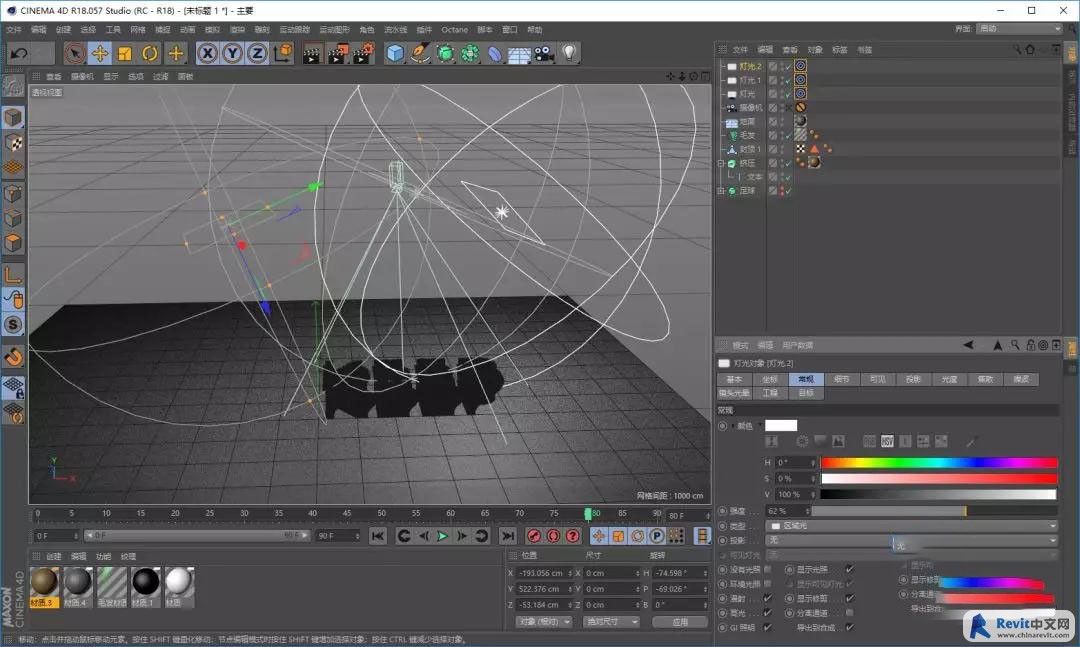
Task: Toggle the GI 照明 checkbox
Action: [x=767, y=627]
